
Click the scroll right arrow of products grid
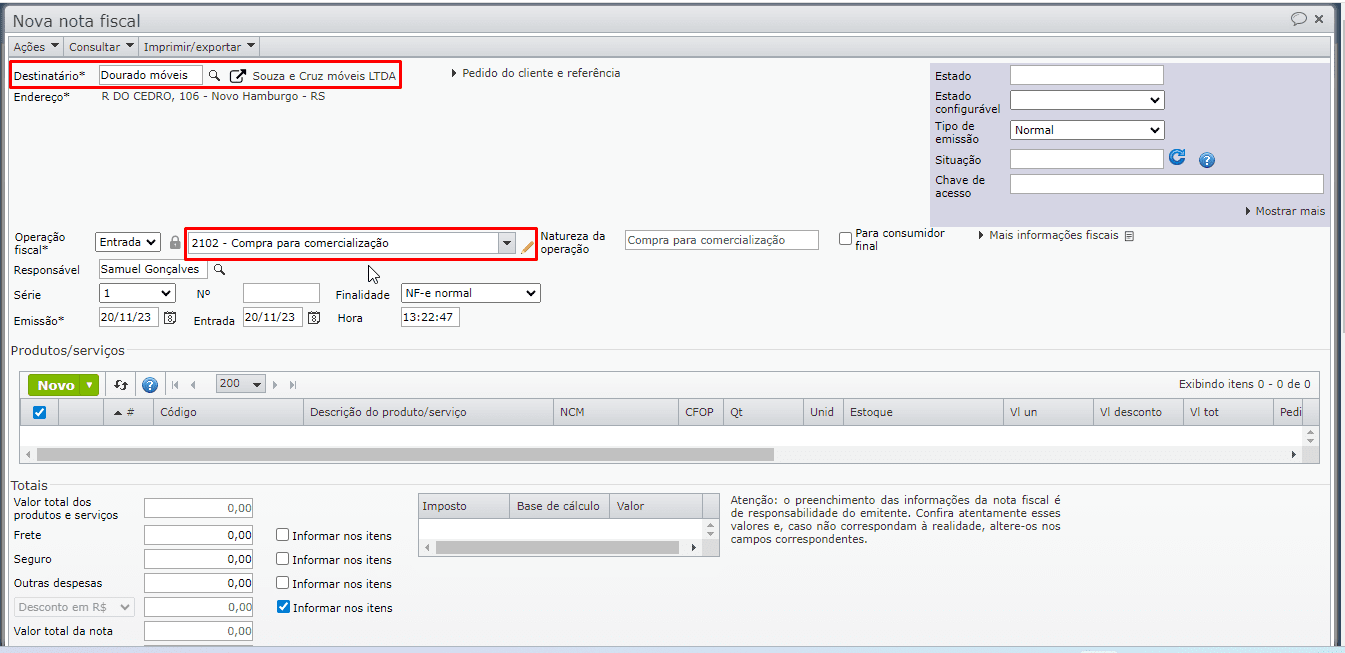click(x=1293, y=454)
